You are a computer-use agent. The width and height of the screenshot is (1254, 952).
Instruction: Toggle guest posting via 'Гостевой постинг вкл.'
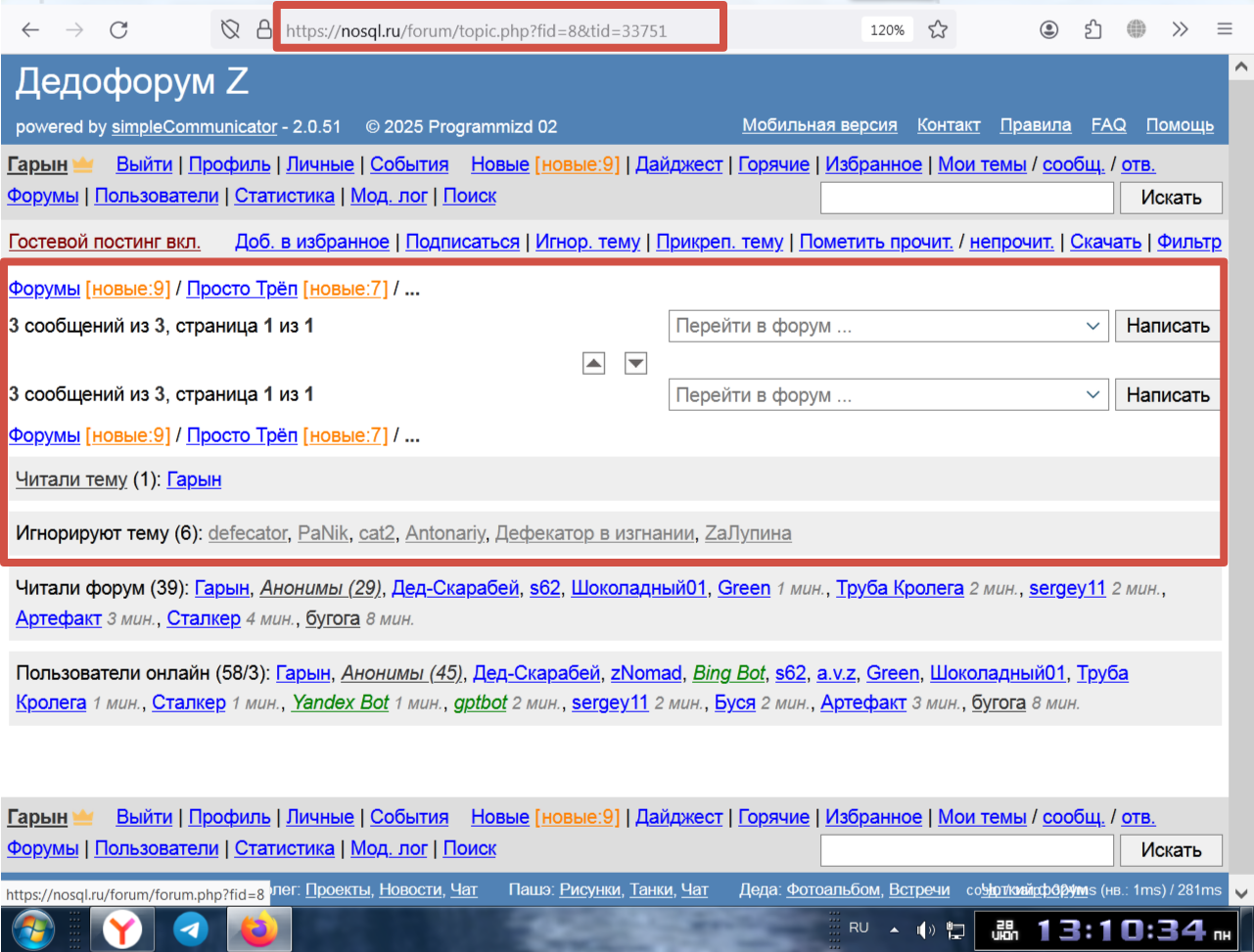pos(105,242)
